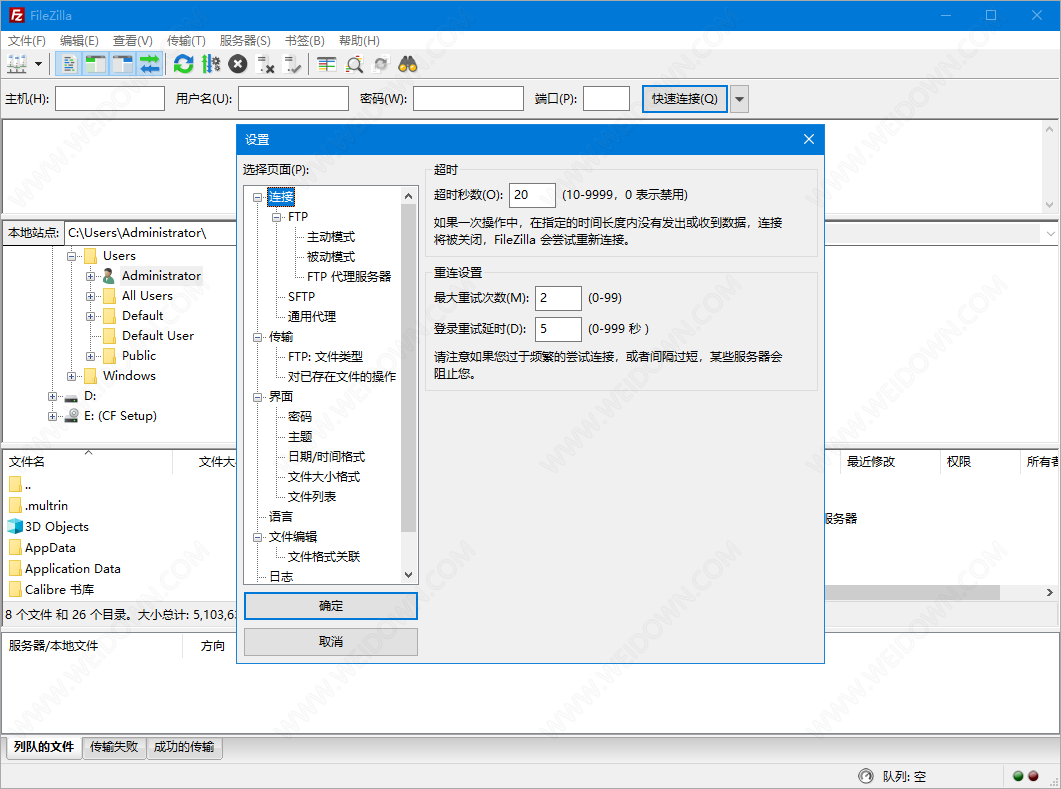
Task: Click the 最大重试次数 input field
Action: pos(558,298)
